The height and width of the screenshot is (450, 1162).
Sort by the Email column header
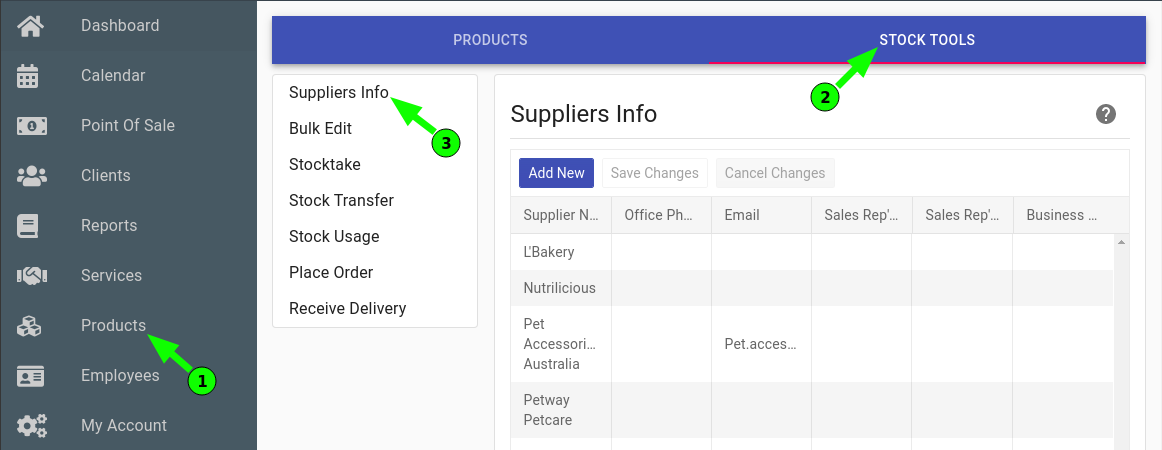click(762, 215)
